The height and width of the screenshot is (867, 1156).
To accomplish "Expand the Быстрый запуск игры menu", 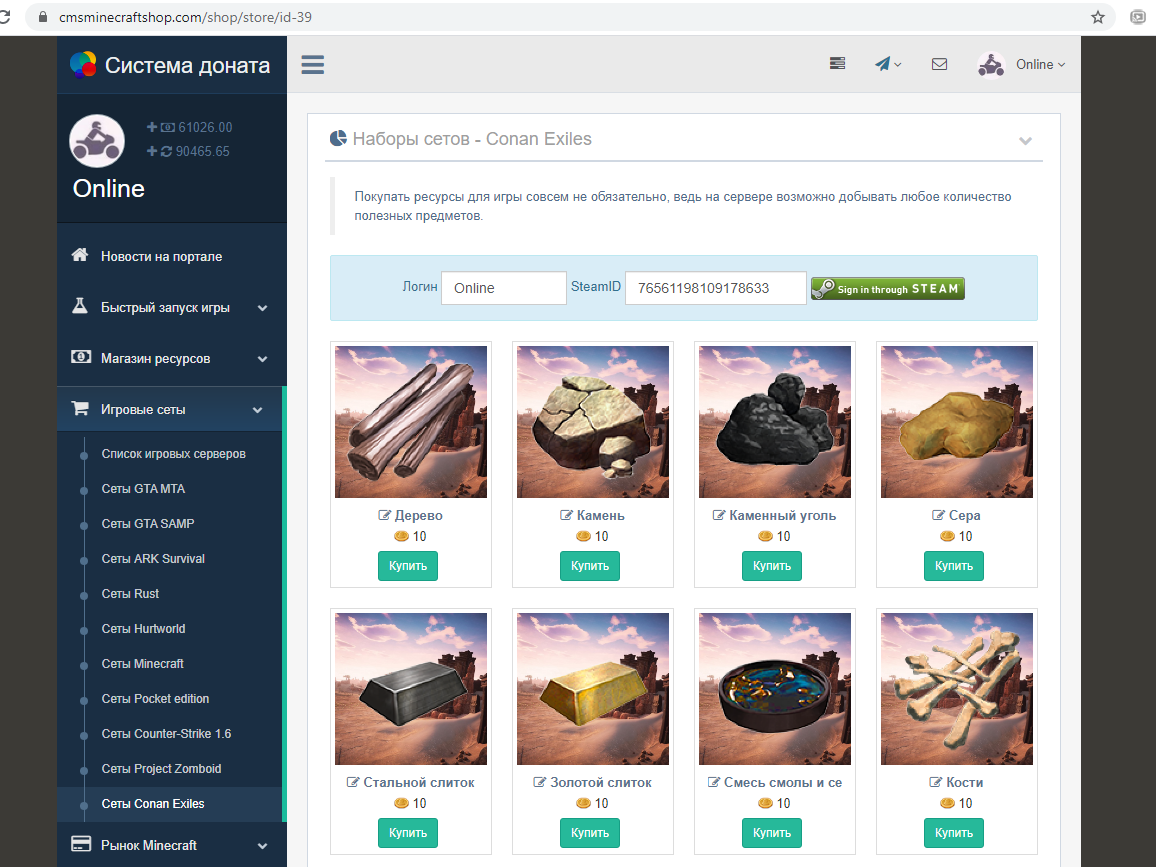I will [171, 308].
